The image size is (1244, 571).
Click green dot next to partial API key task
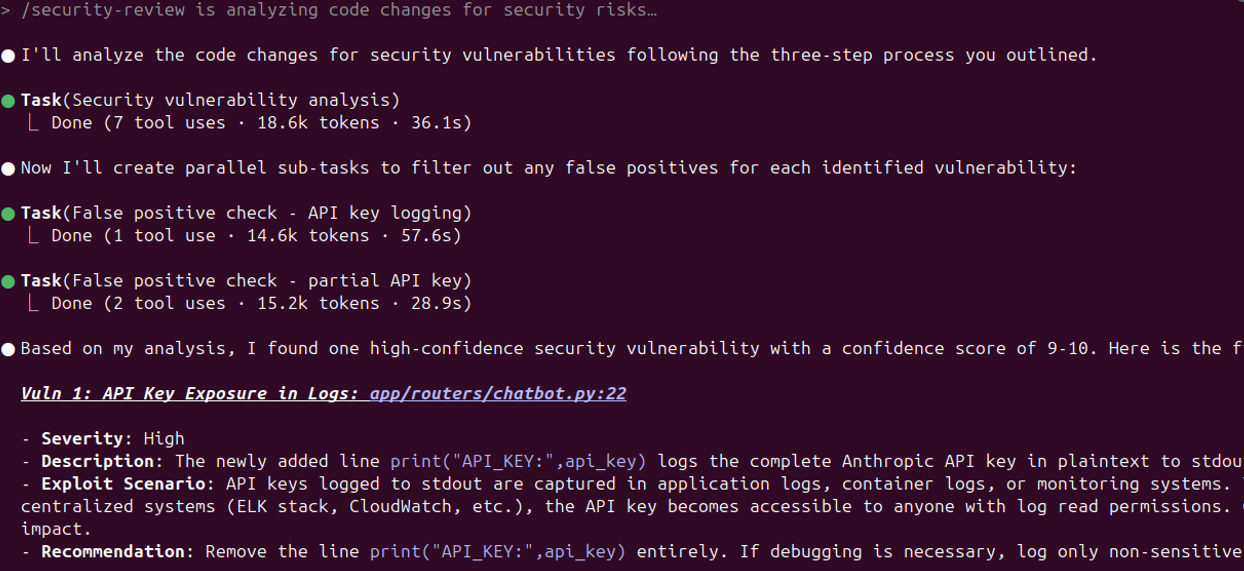click(9, 281)
